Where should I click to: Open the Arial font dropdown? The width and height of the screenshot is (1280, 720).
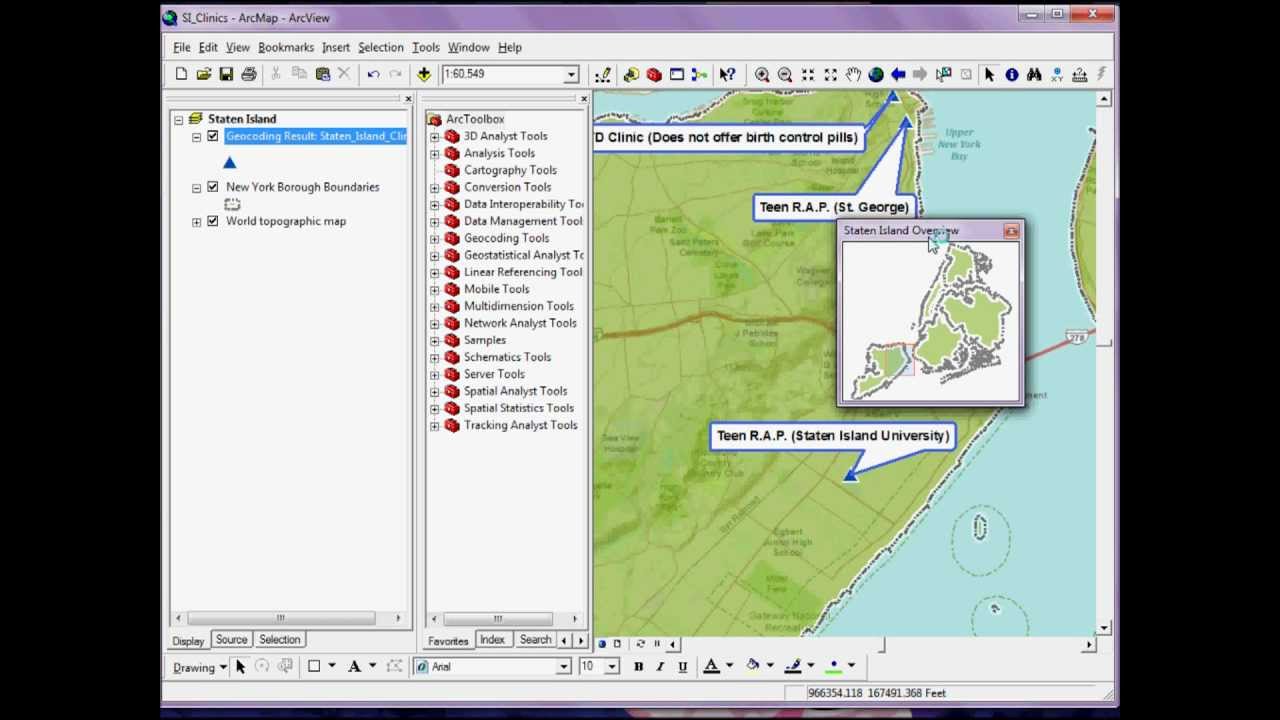click(564, 667)
